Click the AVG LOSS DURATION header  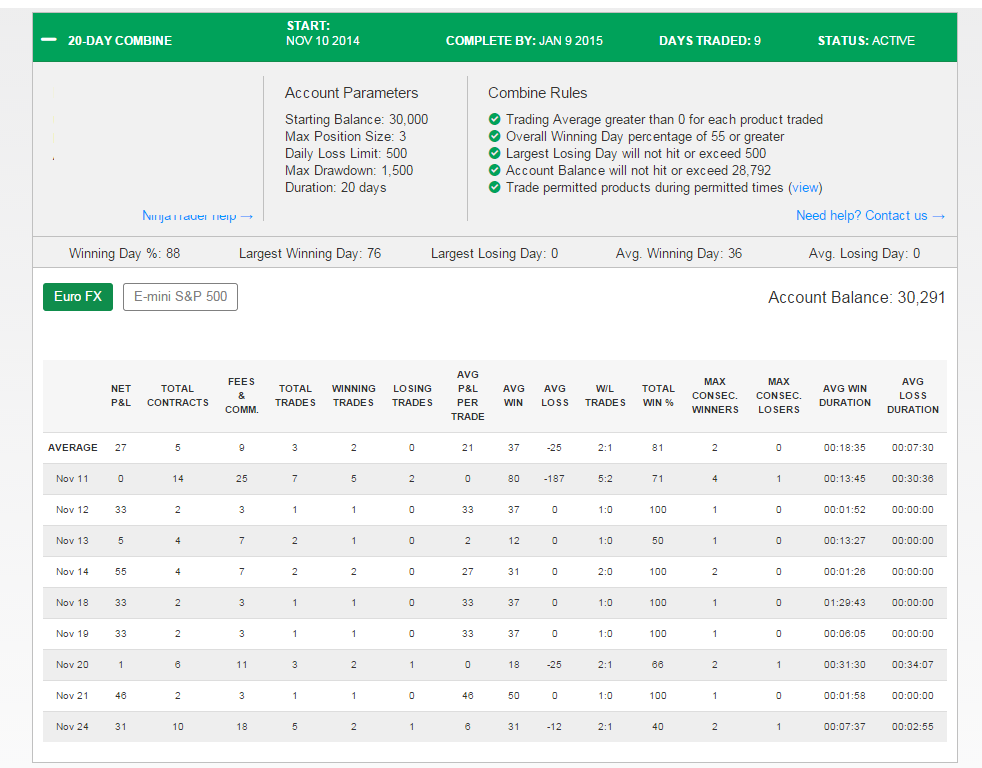(912, 395)
